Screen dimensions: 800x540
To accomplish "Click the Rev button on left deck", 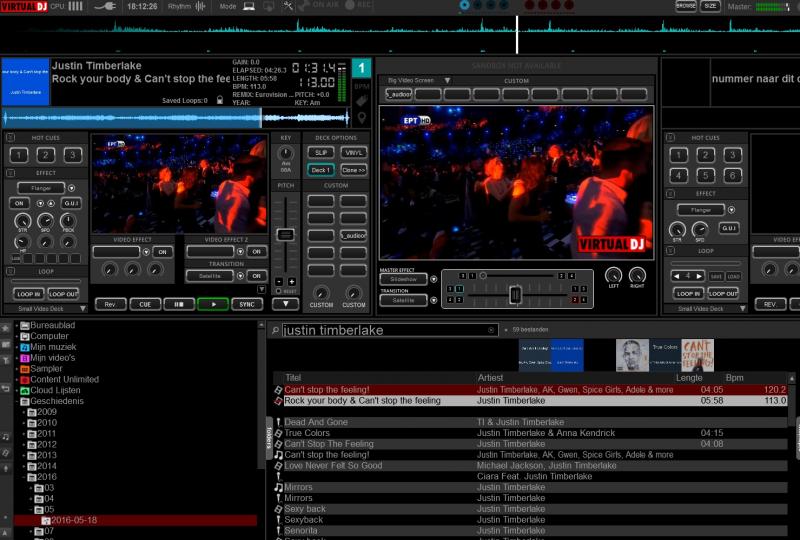I will (110, 304).
